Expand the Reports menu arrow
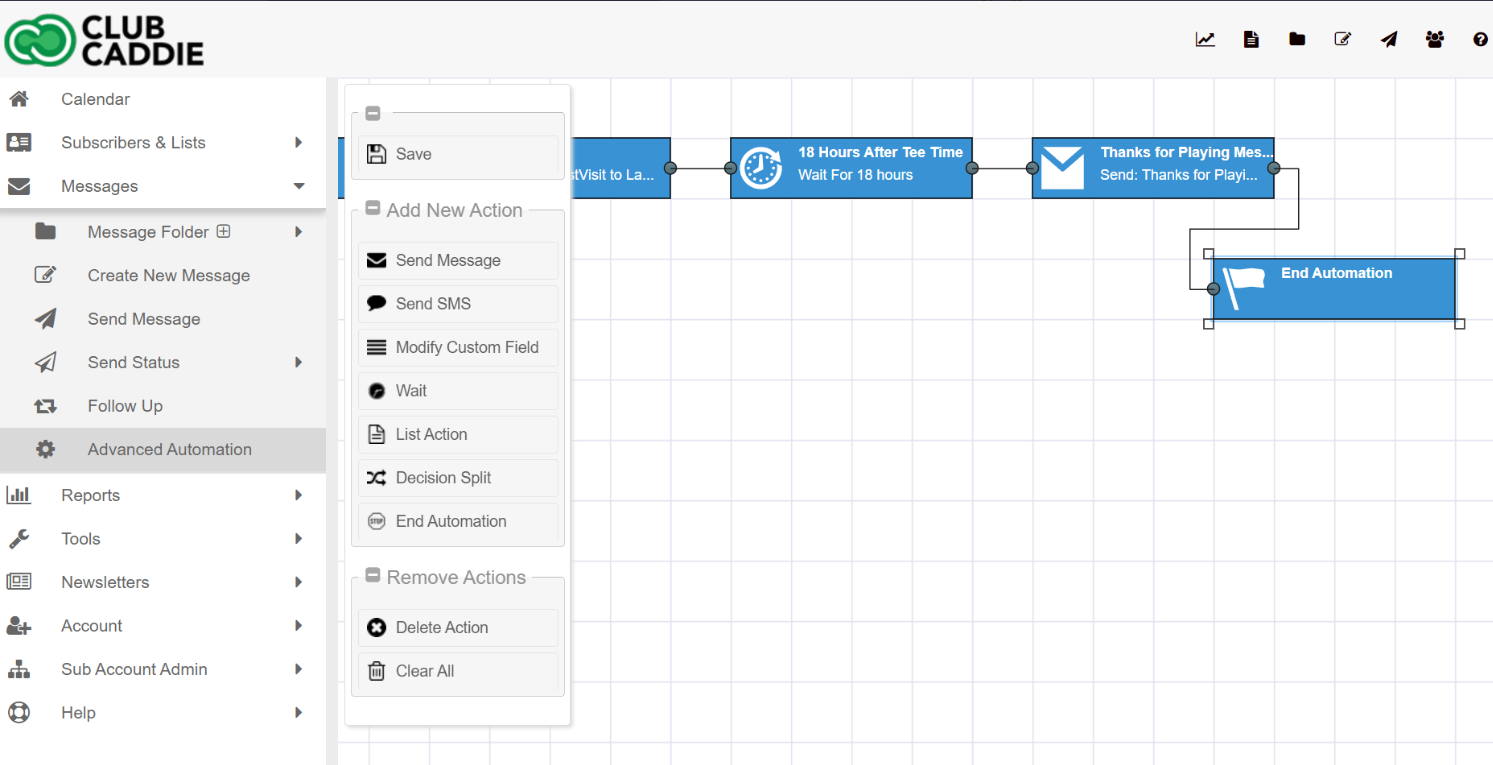Screen dimensions: 1493x765 tap(298, 495)
